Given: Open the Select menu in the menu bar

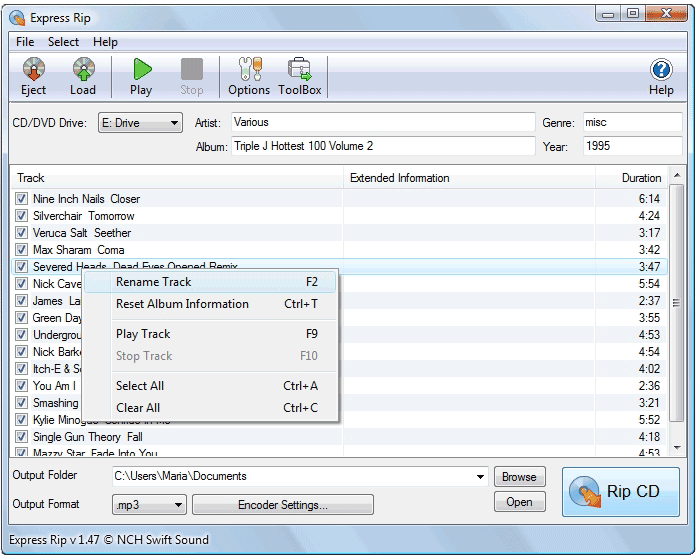Looking at the screenshot, I should tap(63, 42).
